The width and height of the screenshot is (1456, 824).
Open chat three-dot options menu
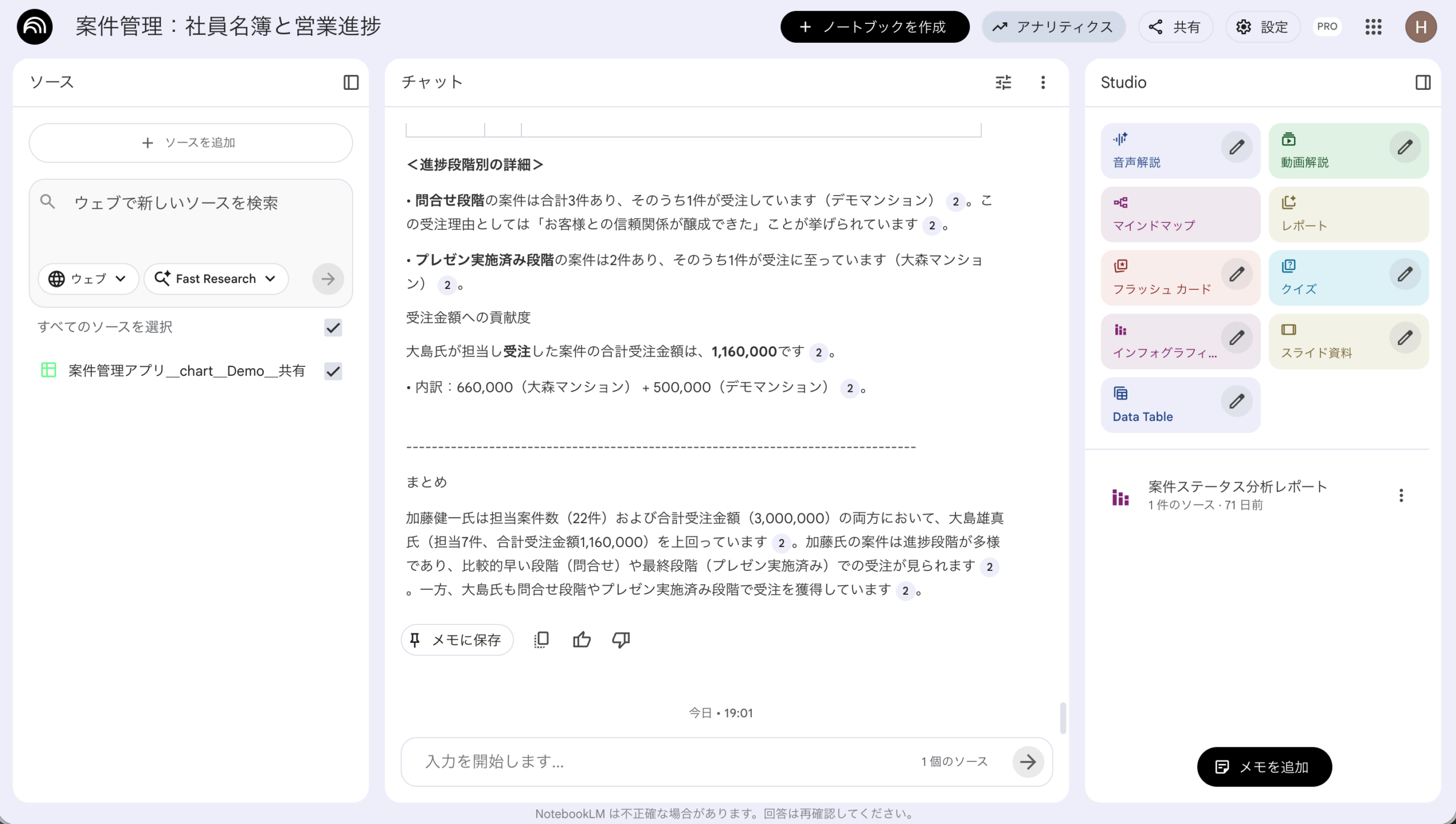pos(1043,82)
